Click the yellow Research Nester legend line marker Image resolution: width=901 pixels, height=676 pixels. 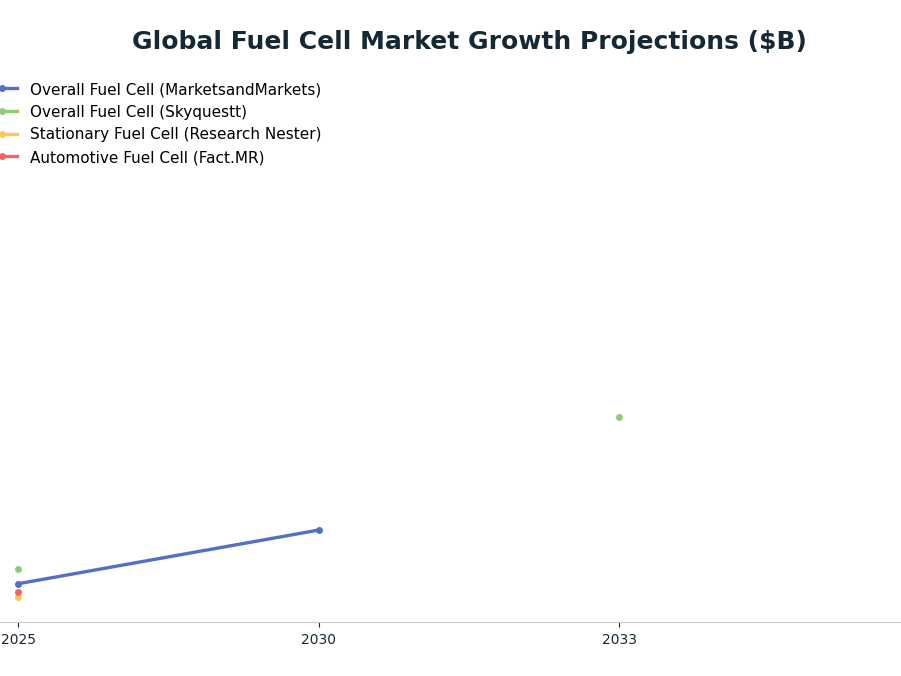[9, 135]
